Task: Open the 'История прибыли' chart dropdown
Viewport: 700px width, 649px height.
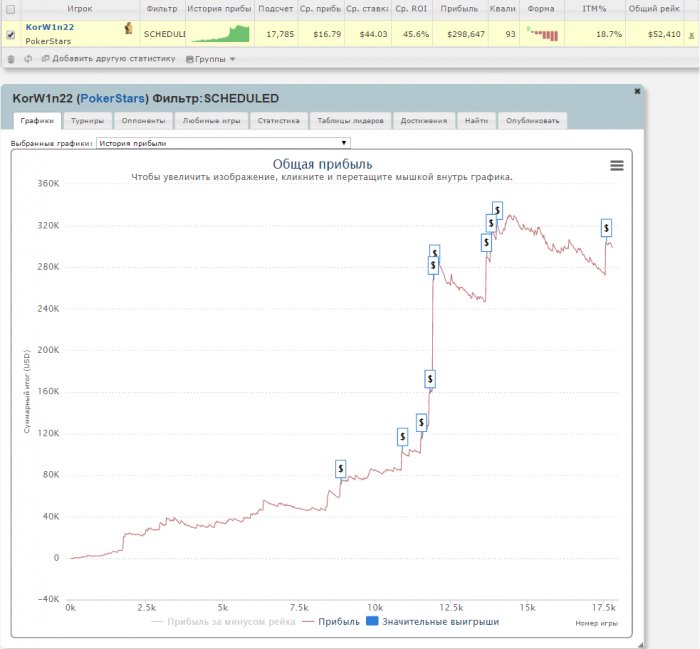Action: click(x=222, y=143)
